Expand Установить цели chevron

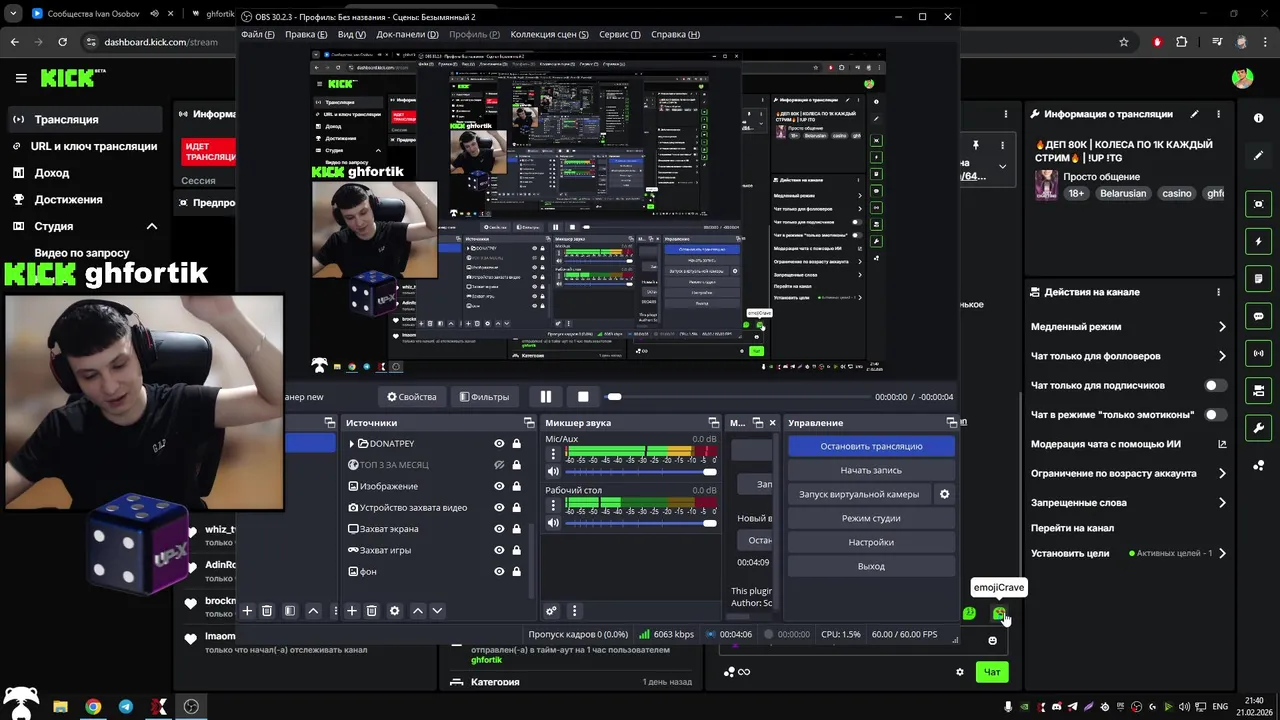1222,553
